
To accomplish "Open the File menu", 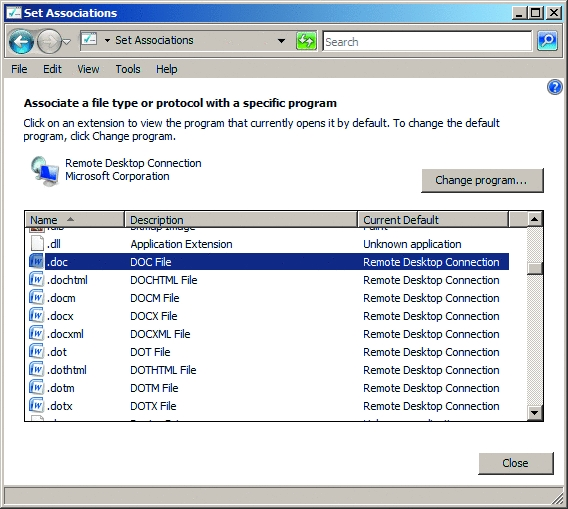I will [x=19, y=69].
